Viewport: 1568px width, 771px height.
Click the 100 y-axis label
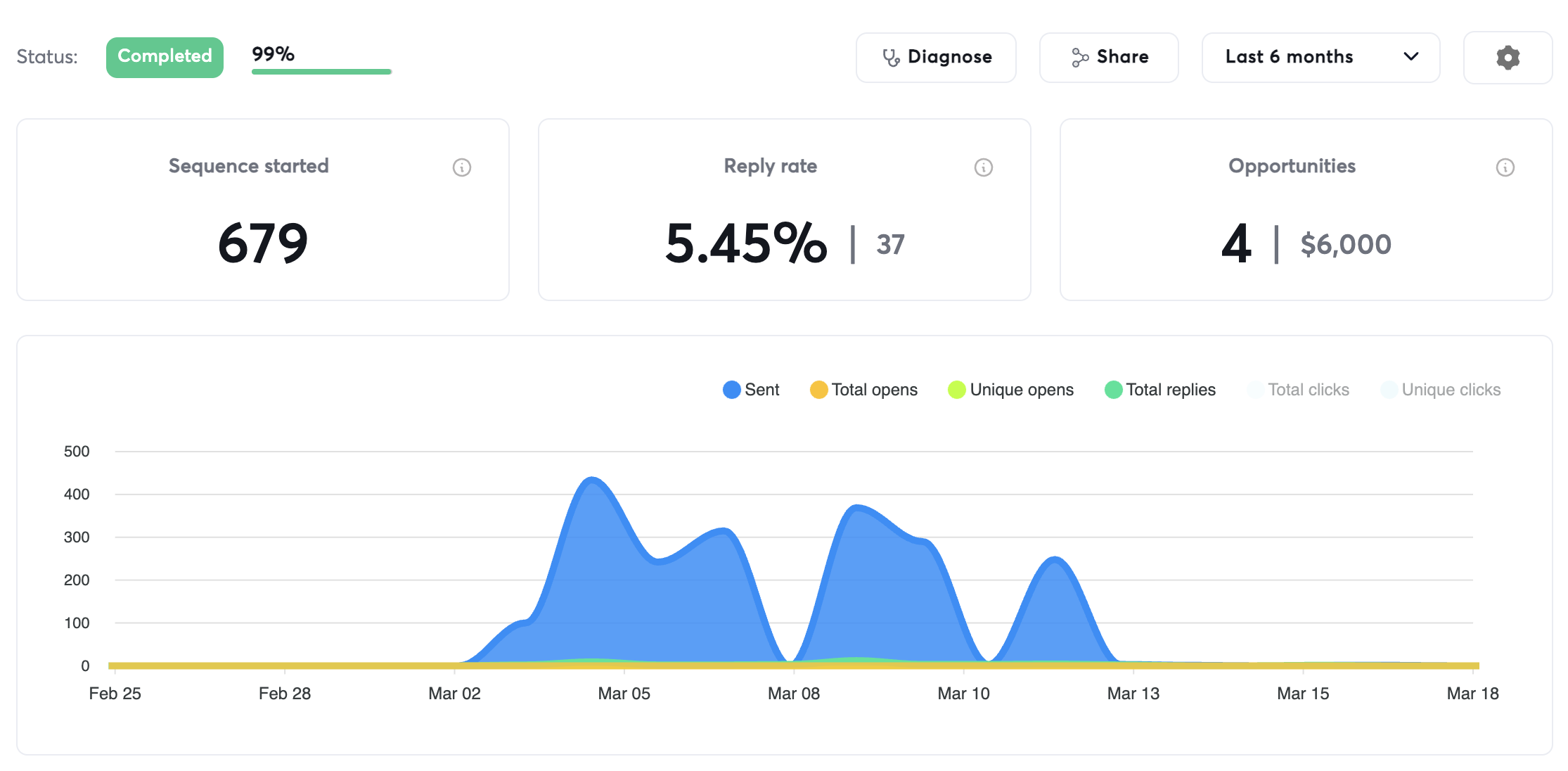click(77, 623)
